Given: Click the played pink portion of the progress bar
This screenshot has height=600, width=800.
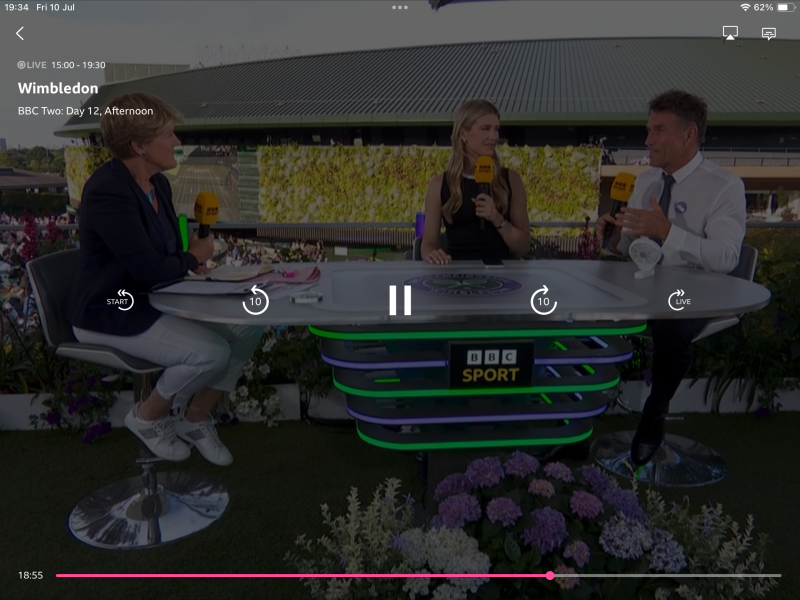Looking at the screenshot, I should point(301,576).
